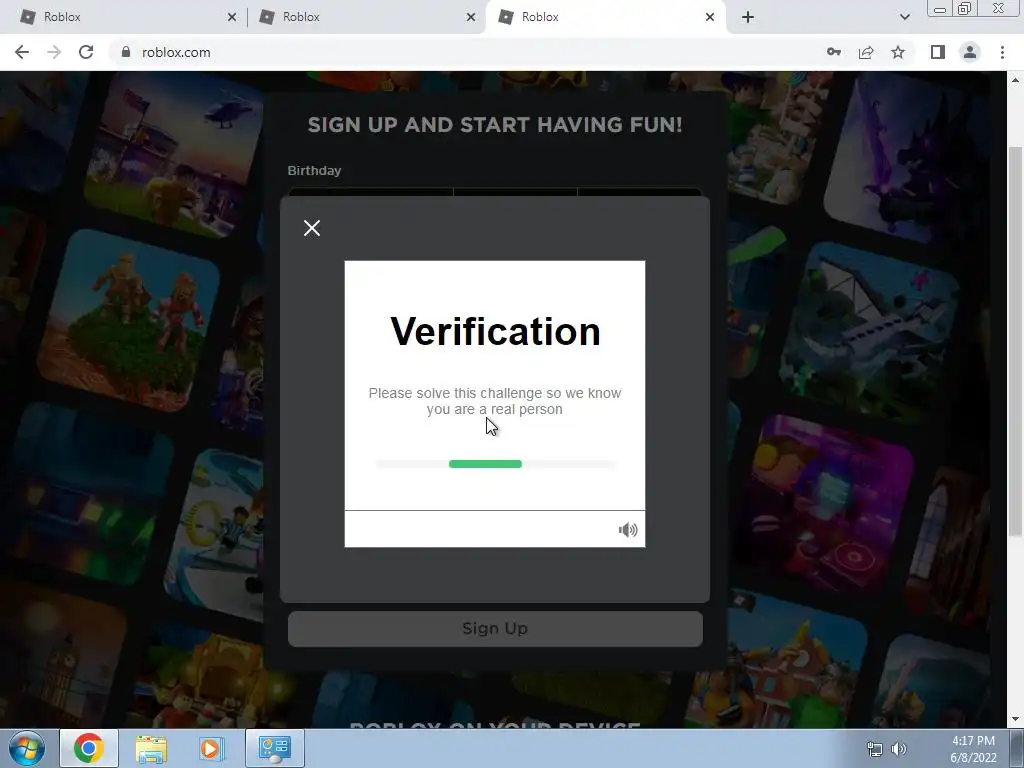Click the vertical scrollbar thumb
This screenshot has height=768, width=1024.
[1016, 340]
